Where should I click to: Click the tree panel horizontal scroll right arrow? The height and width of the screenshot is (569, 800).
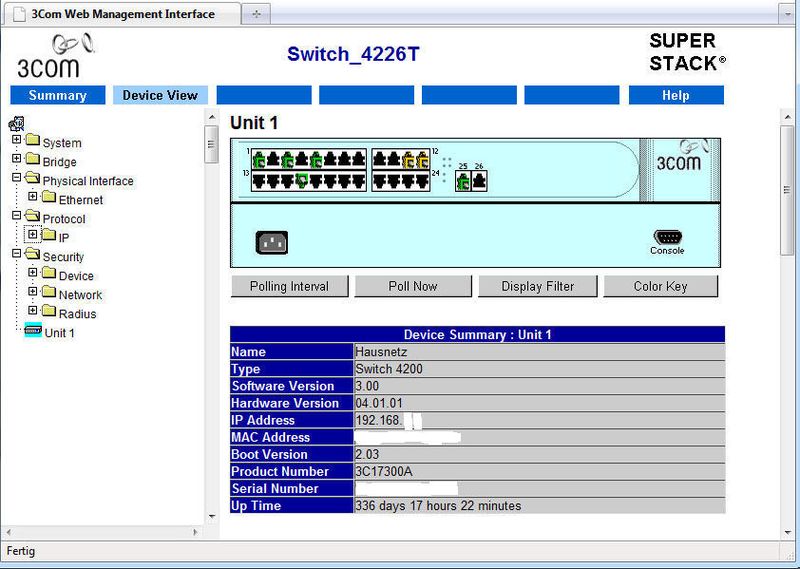[x=195, y=532]
